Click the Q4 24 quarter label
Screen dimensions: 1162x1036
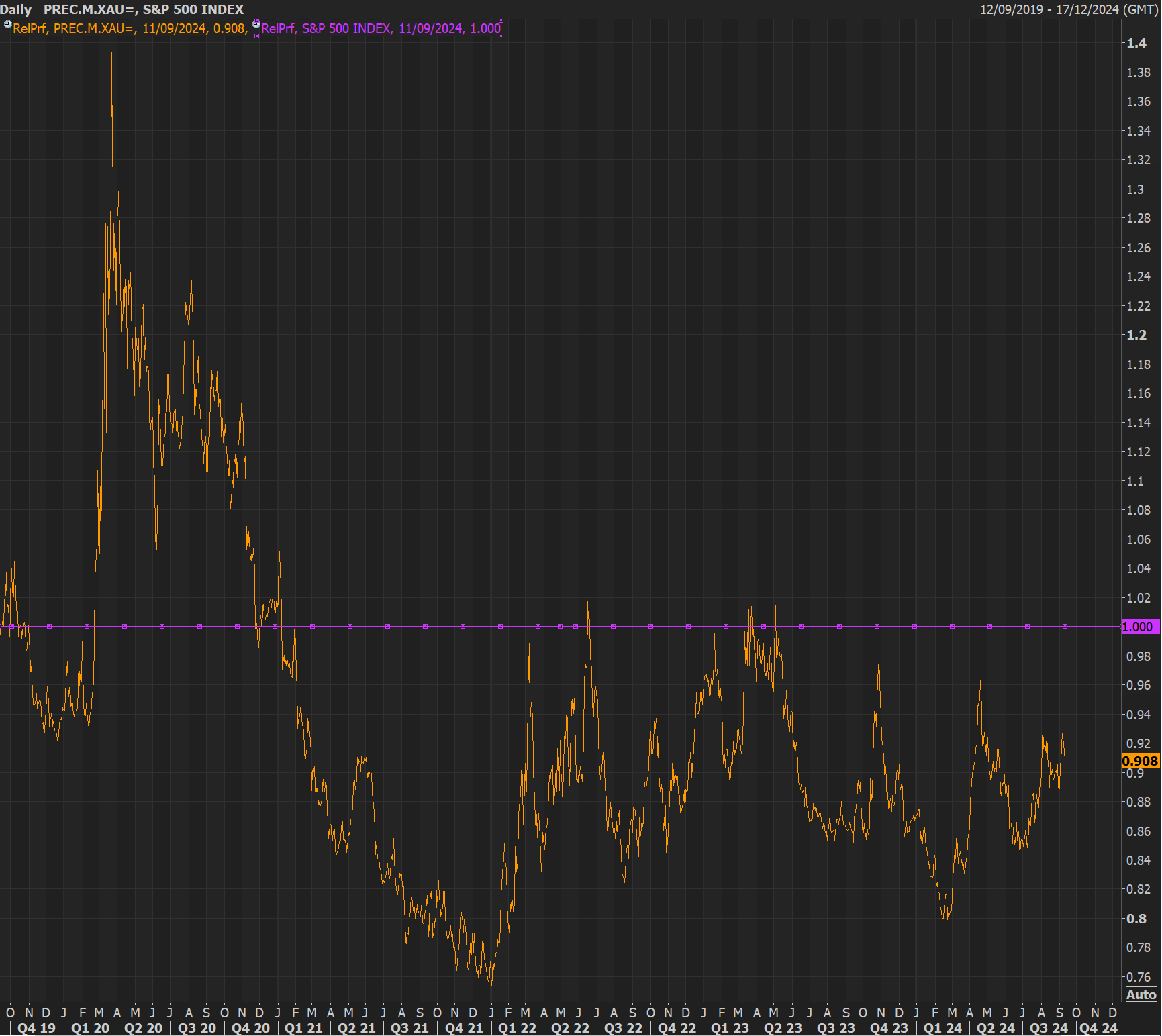pyautogui.click(x=1098, y=1028)
